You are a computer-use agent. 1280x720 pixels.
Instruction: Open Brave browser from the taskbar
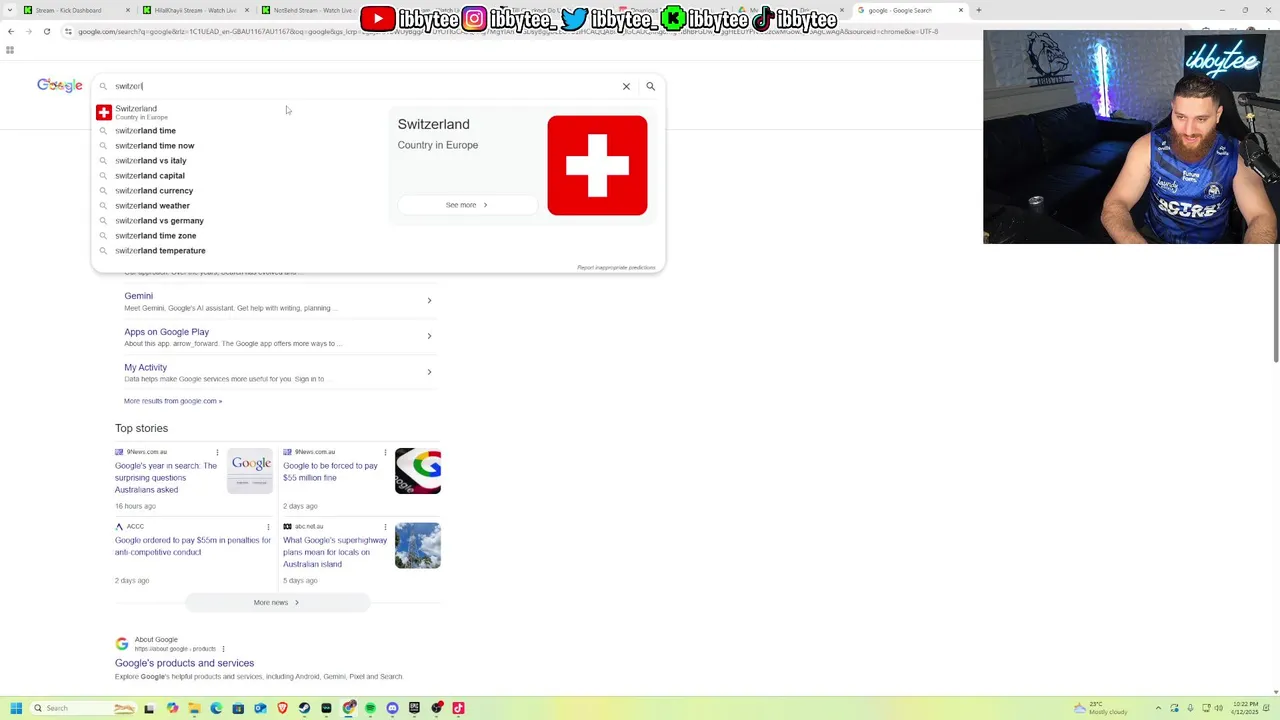[x=282, y=708]
